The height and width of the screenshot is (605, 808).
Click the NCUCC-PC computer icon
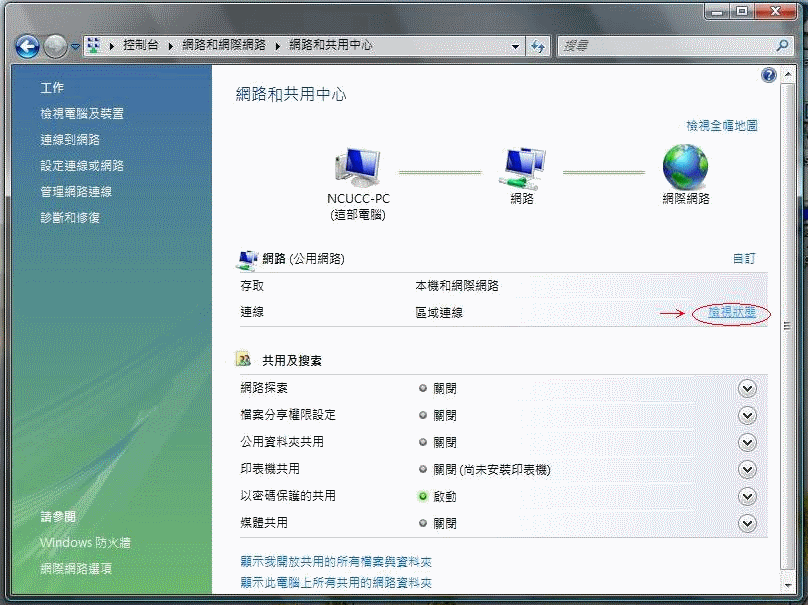[x=357, y=167]
